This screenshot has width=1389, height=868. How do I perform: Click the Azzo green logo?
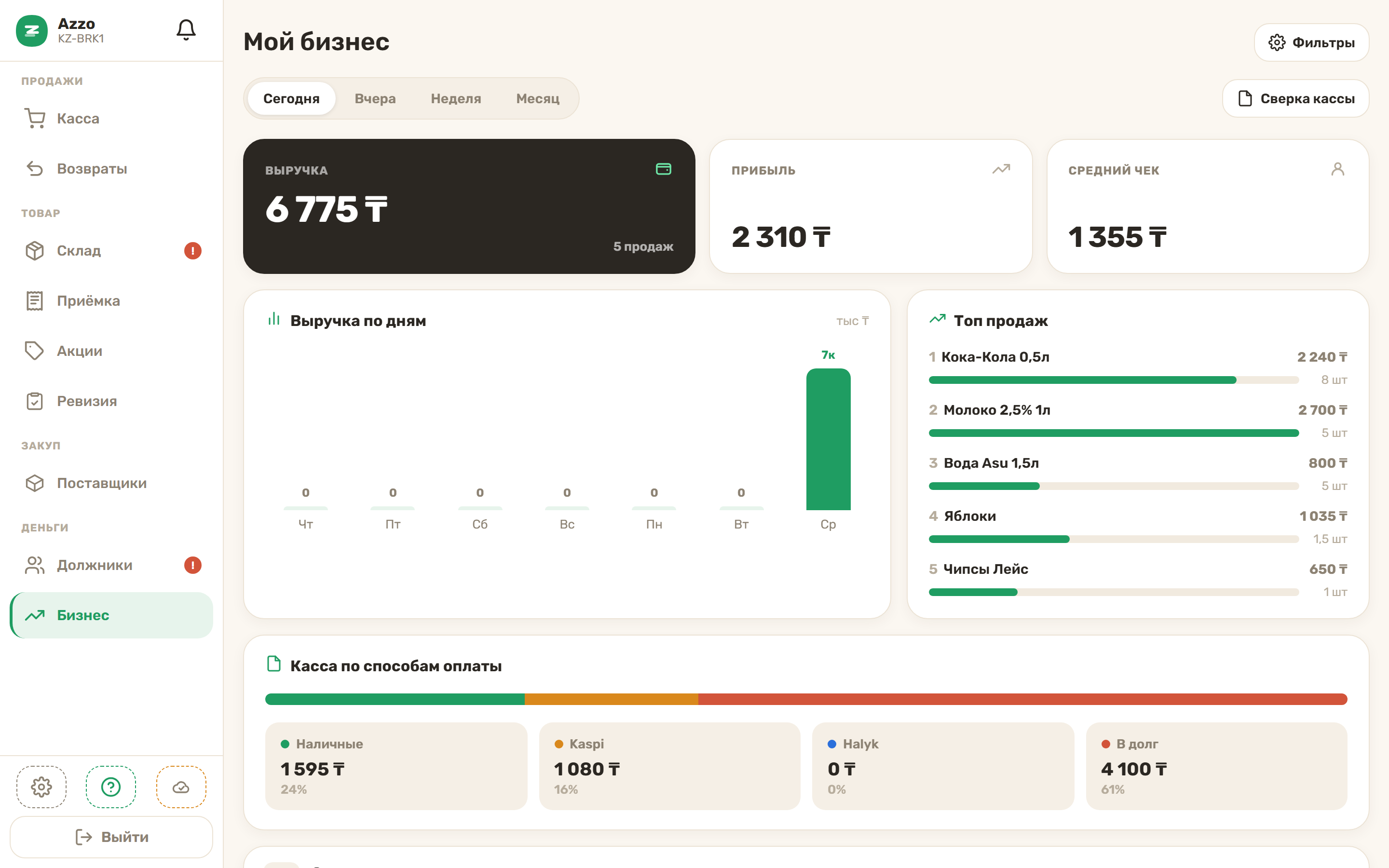(31, 30)
